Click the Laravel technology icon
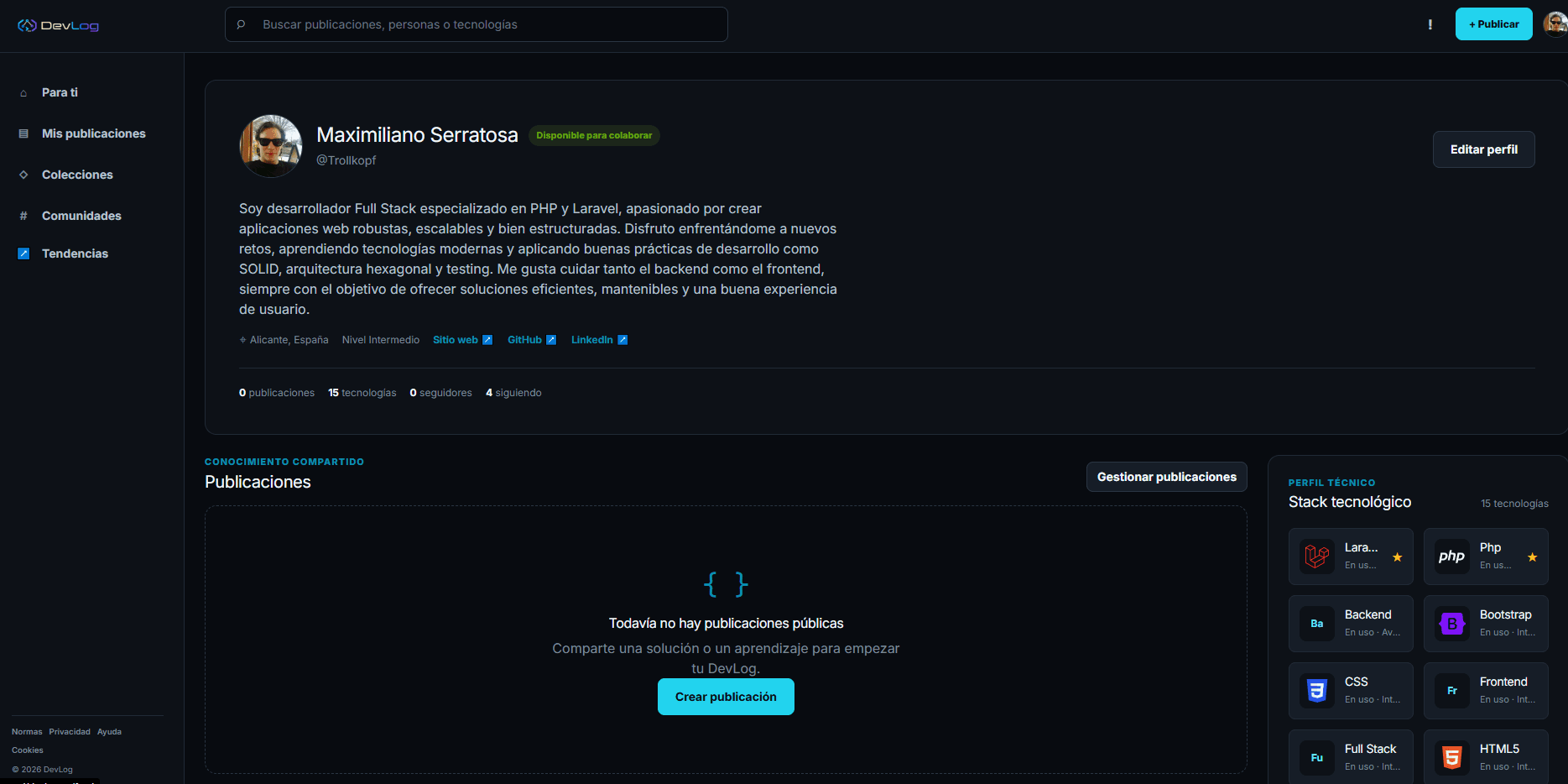This screenshot has height=784, width=1568. [1317, 557]
